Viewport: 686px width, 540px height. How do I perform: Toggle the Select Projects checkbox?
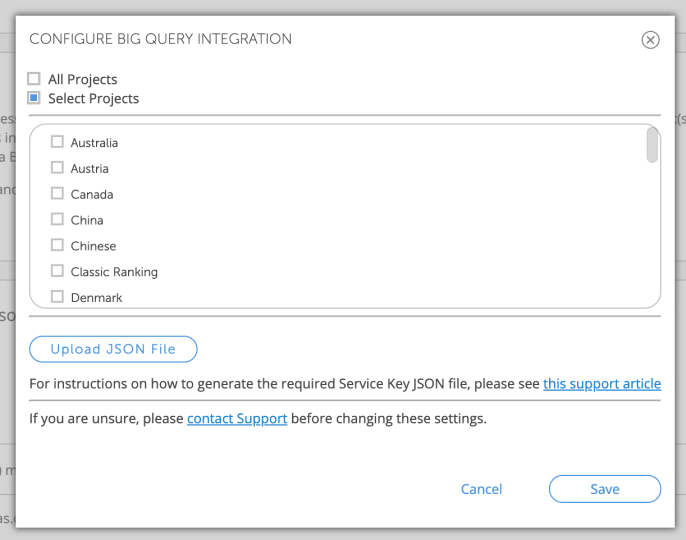point(34,98)
